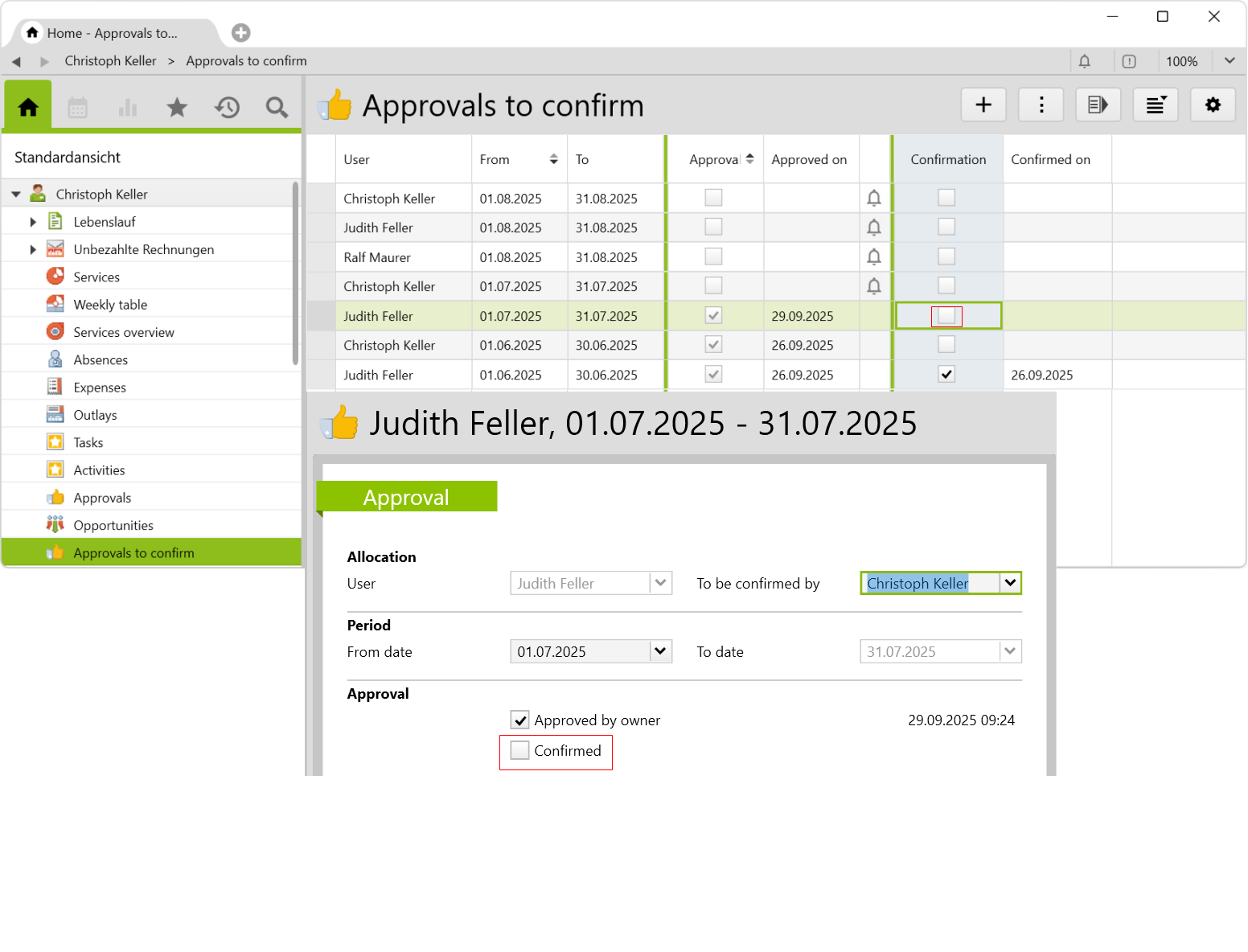This screenshot has width=1248, height=952.
Task: Open To be confirmed by dropdown
Action: [1010, 583]
